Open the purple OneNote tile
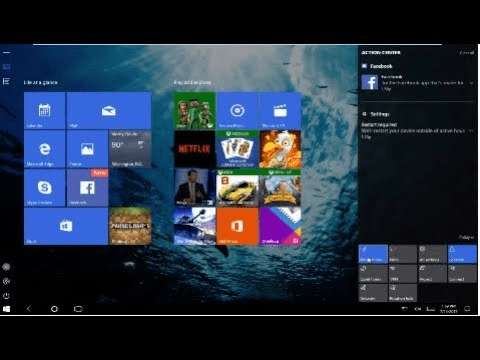This screenshot has height=360, width=480. pyautogui.click(x=280, y=226)
